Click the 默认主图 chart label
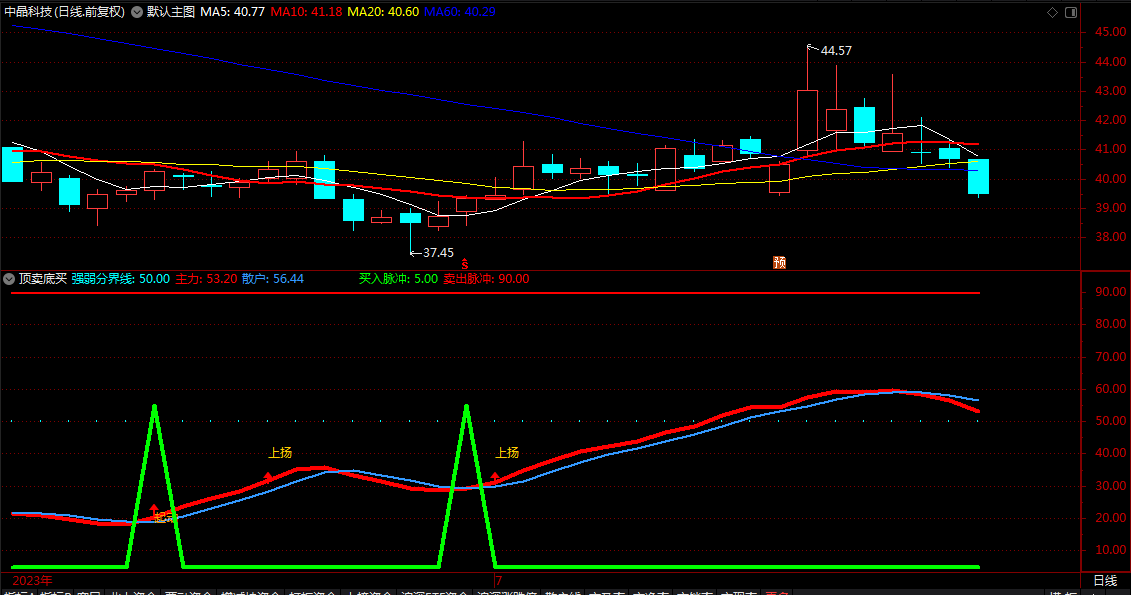Screen dimensions: 1131x595 [171, 12]
